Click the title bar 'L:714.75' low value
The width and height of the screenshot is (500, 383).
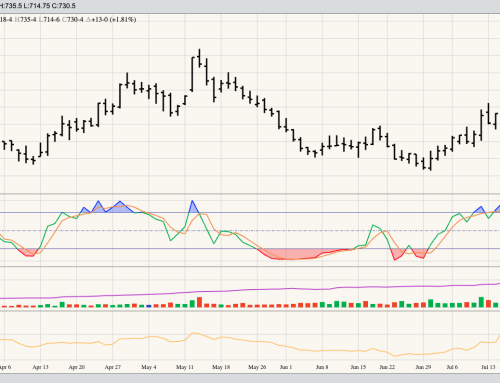tap(37, 6)
